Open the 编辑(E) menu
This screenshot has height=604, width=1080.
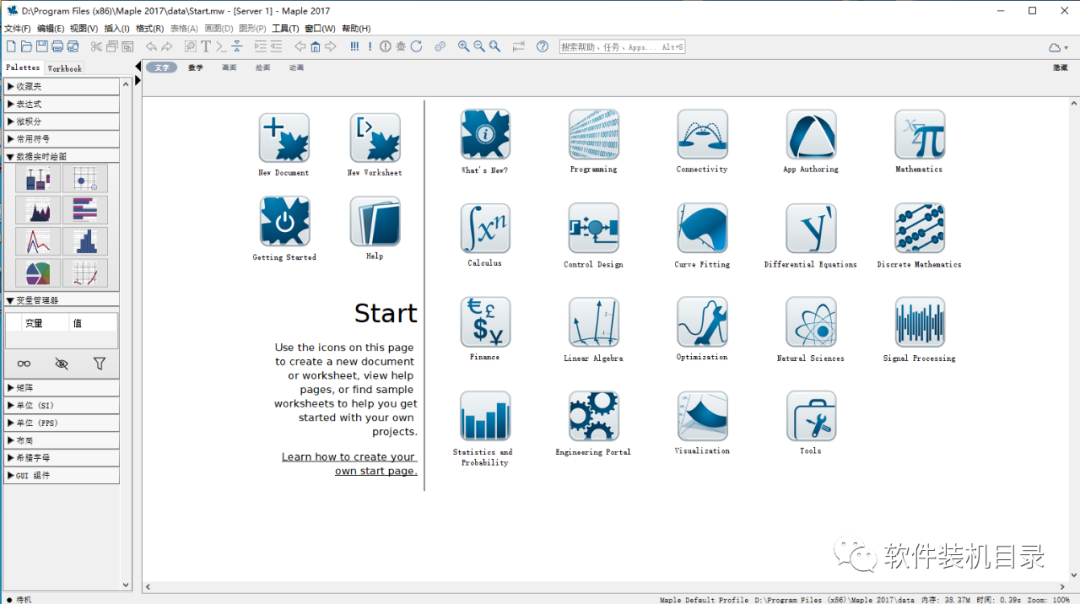(x=50, y=28)
